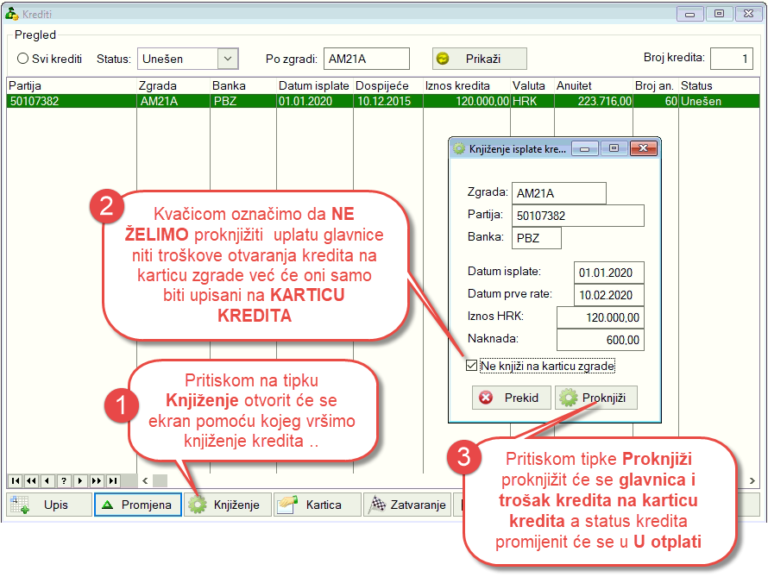Screen dimensions: 768x577
Task: Click the Valuta column header
Action: pyautogui.click(x=532, y=86)
